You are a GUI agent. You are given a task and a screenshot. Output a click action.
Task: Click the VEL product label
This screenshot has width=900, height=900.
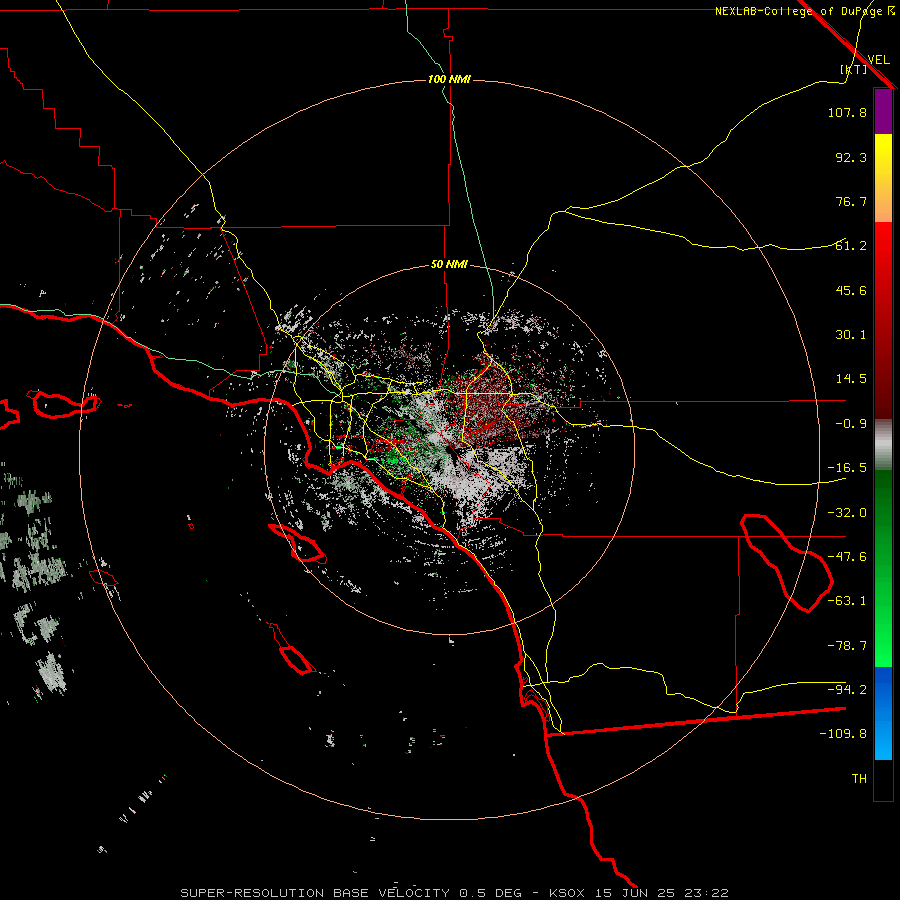(x=878, y=59)
